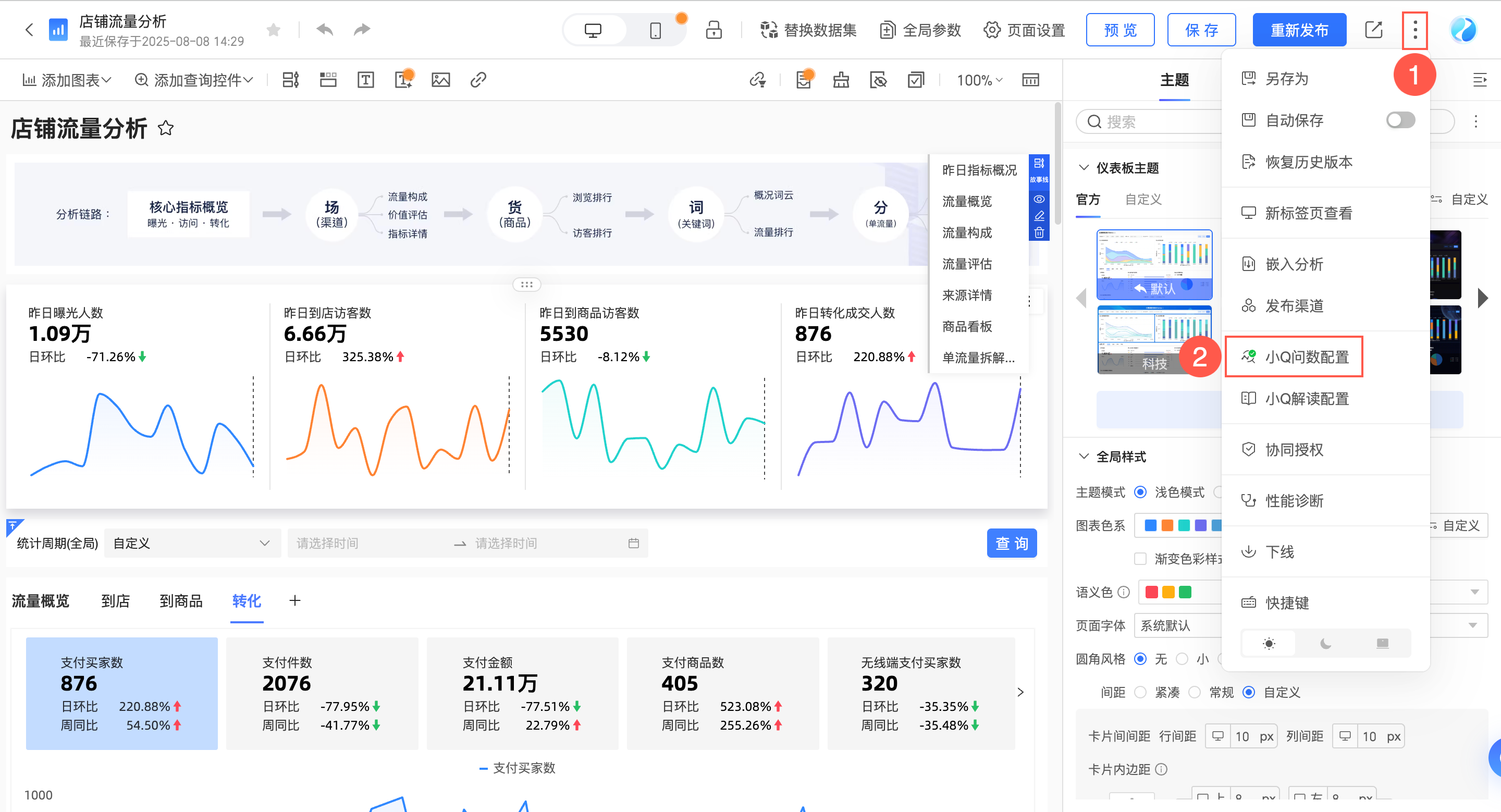1501x812 pixels.
Task: Click the redo arrow icon
Action: [362, 29]
